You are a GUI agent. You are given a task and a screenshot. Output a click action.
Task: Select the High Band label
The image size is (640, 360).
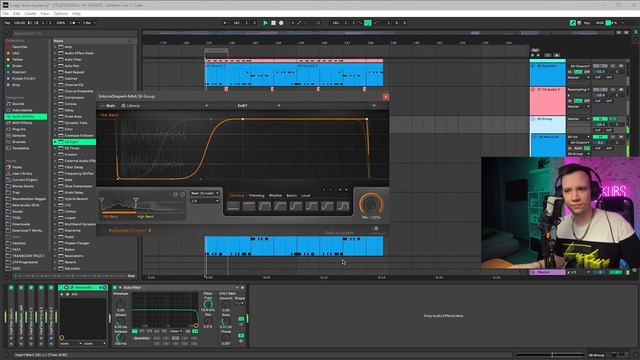[145, 217]
